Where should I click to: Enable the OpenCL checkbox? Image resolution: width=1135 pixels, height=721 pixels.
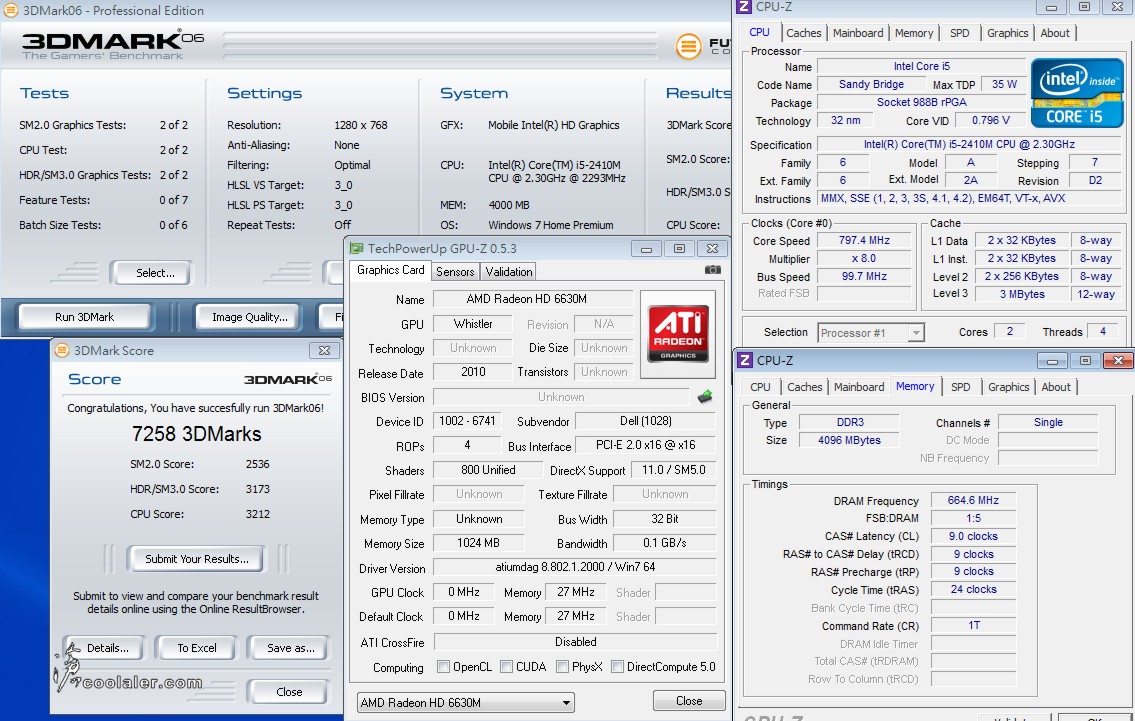click(x=444, y=667)
